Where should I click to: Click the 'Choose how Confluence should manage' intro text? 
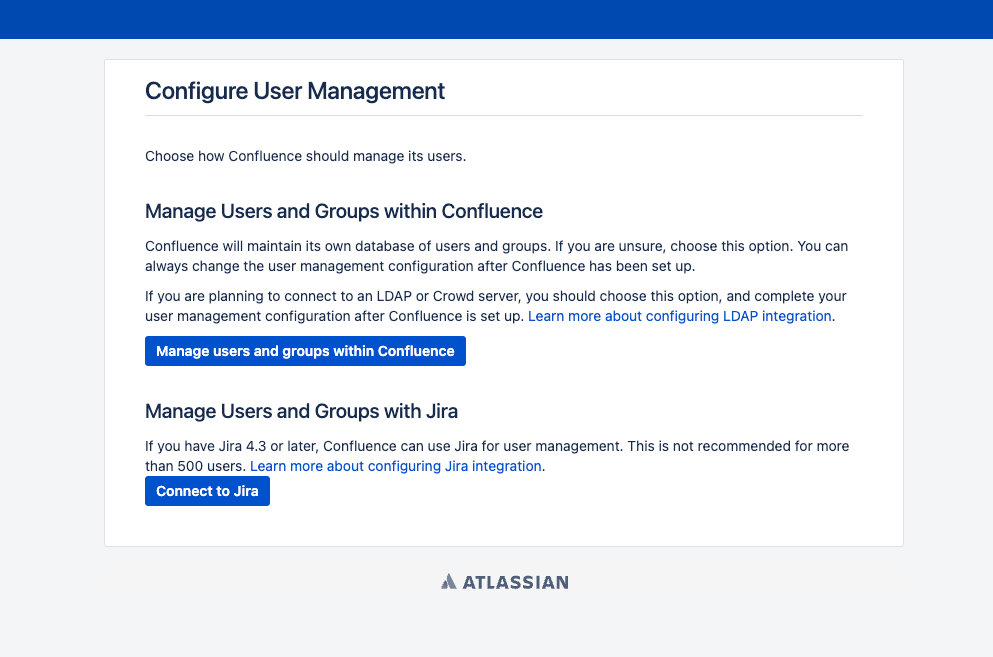click(305, 156)
